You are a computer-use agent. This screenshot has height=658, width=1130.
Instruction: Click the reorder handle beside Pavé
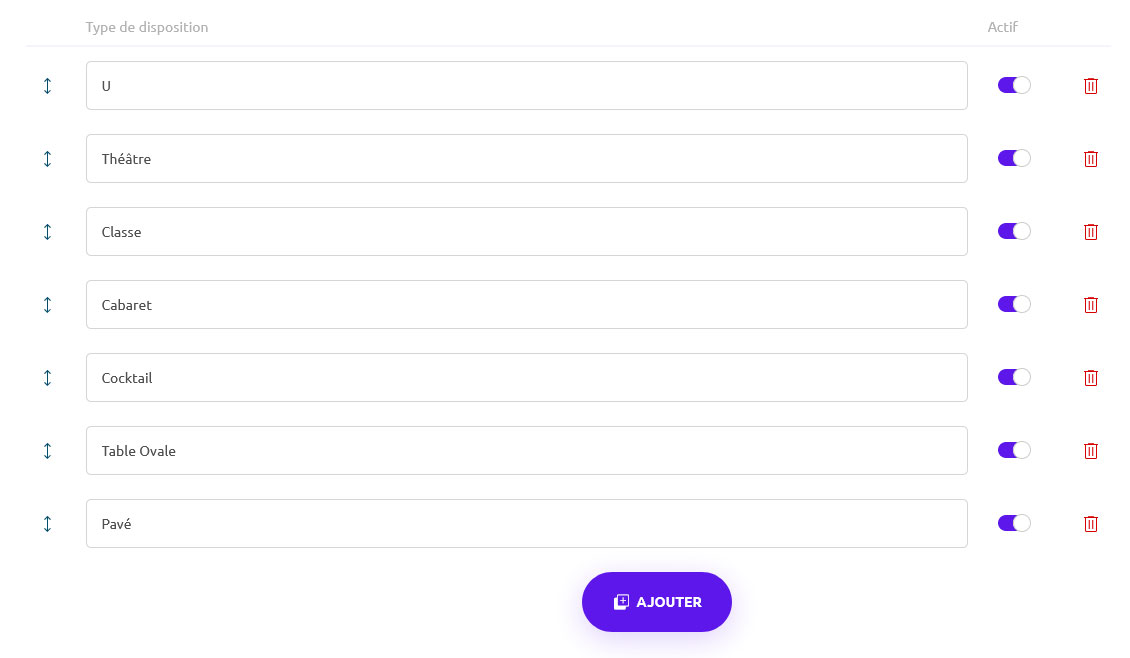point(47,524)
